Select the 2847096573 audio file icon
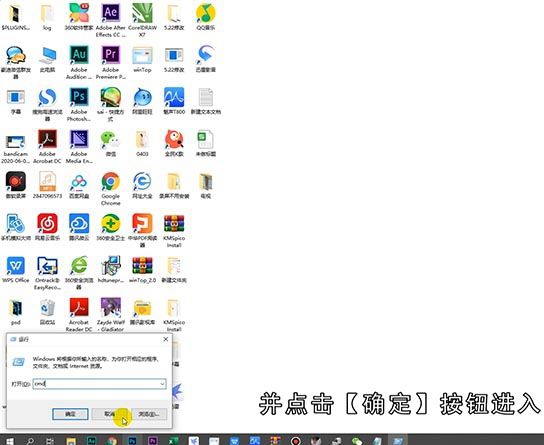Viewport: 544px width, 445px height. tap(47, 185)
